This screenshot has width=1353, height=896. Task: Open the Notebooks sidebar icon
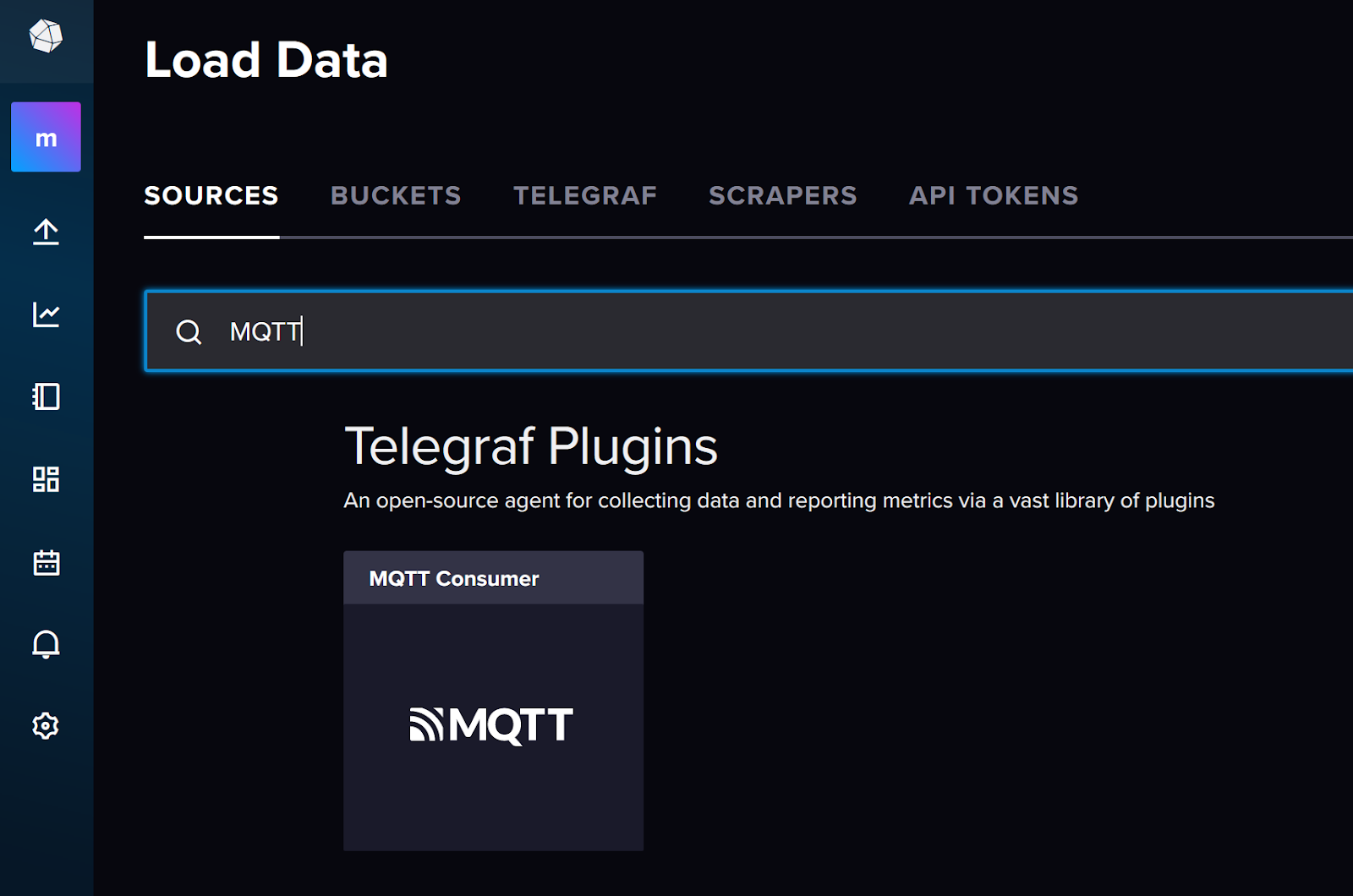tap(46, 396)
